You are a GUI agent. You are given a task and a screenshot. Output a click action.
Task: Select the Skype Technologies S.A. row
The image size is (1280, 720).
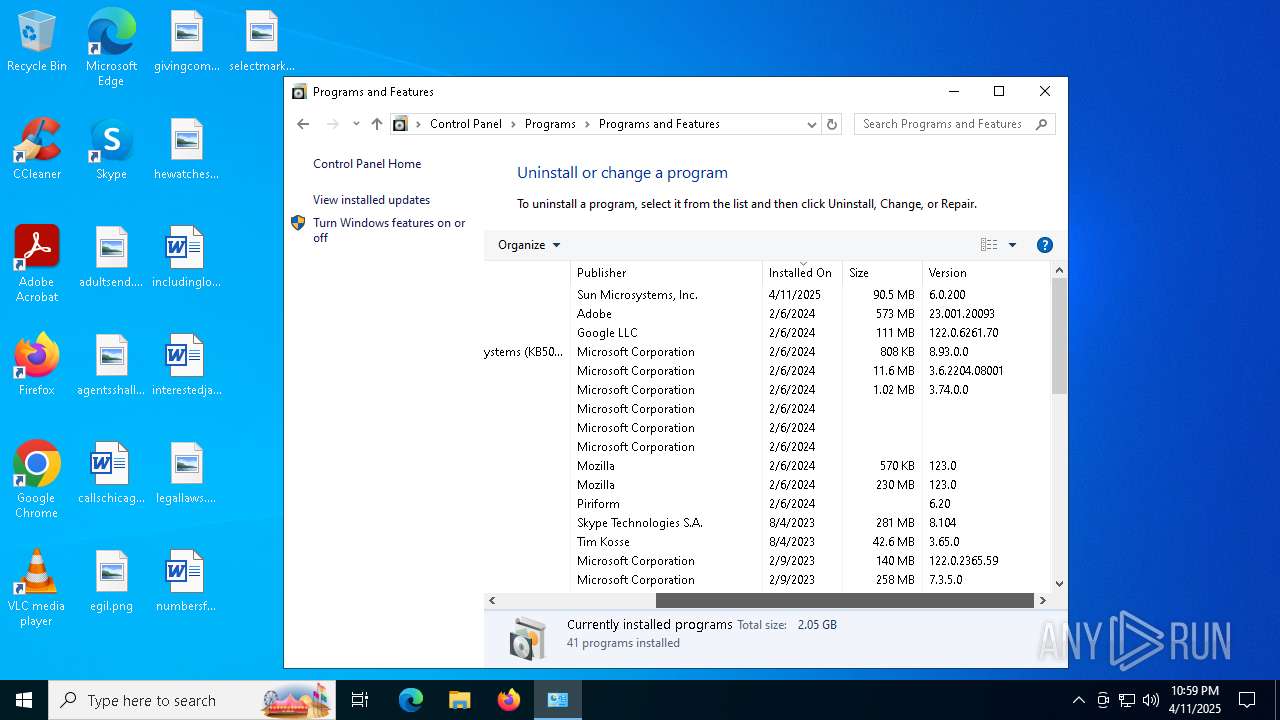tap(767, 523)
